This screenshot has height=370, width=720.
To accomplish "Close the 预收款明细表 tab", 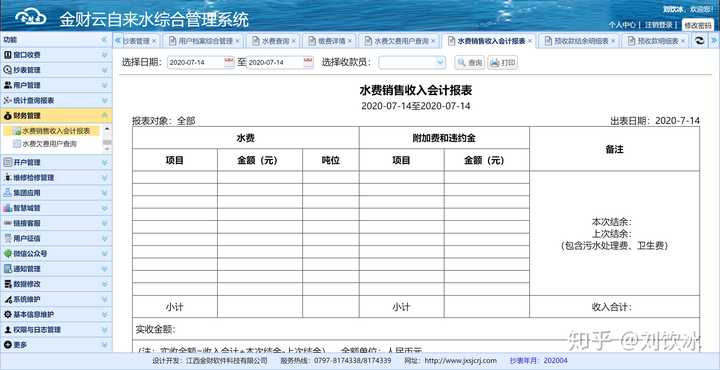I will coord(683,41).
